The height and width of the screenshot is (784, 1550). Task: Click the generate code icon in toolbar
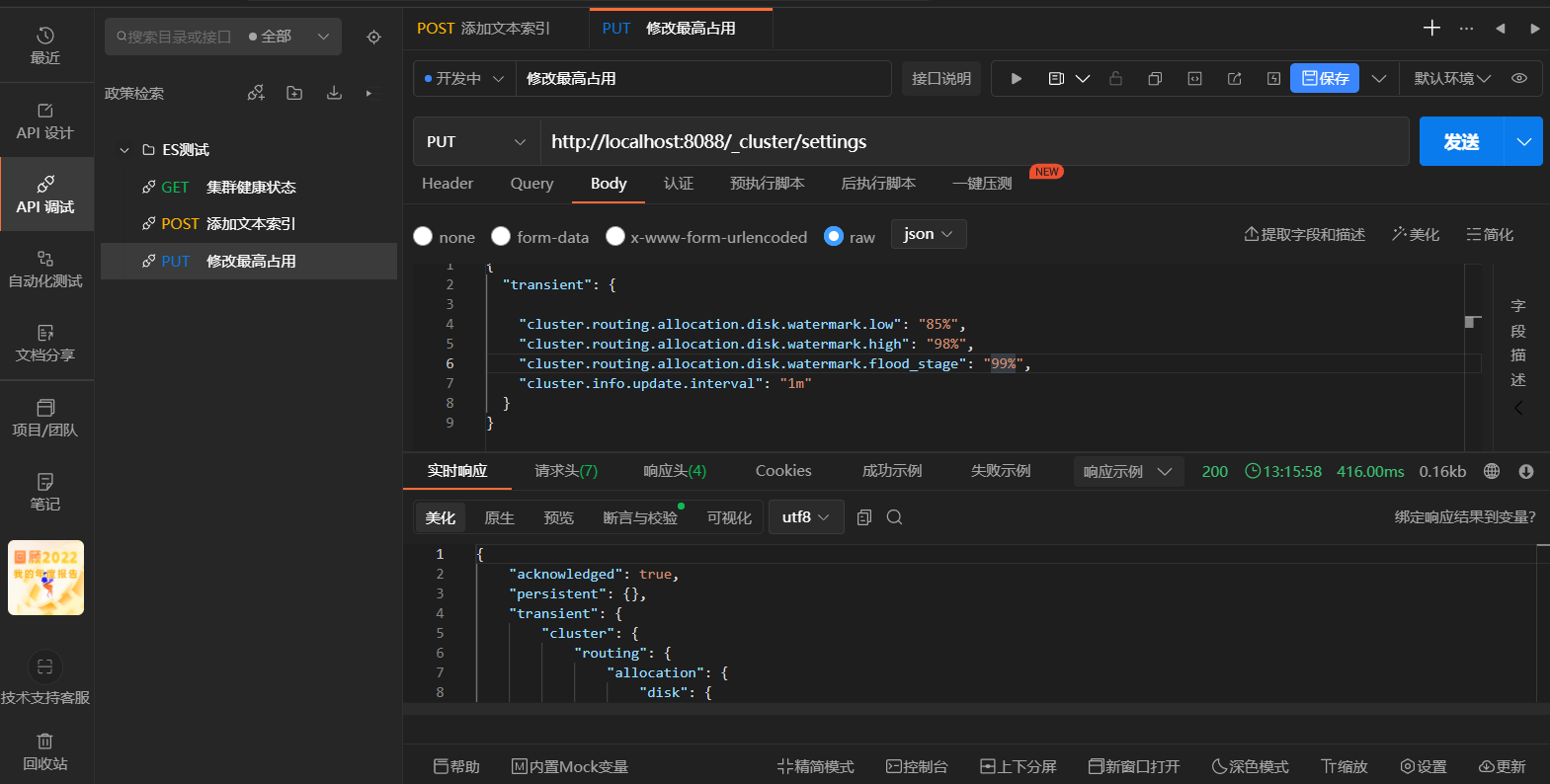pos(1194,78)
